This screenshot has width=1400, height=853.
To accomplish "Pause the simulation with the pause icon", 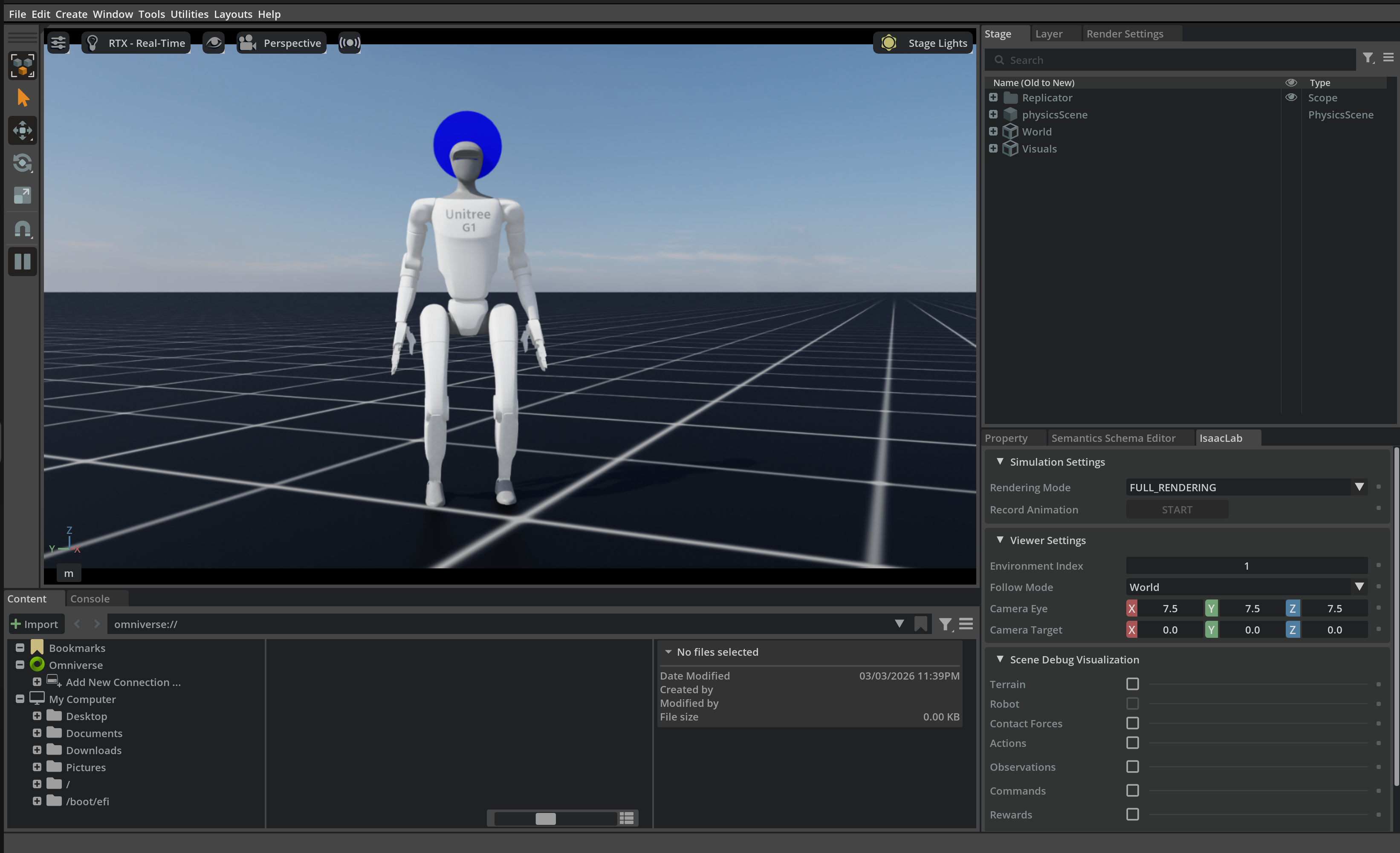I will click(23, 262).
